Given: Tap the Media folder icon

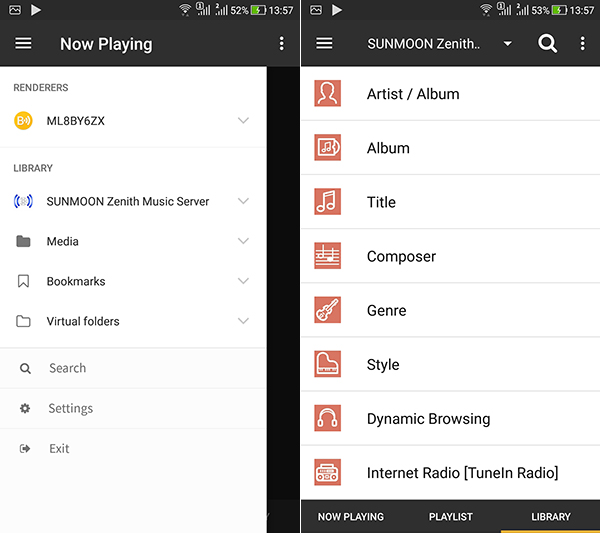Looking at the screenshot, I should tap(23, 241).
